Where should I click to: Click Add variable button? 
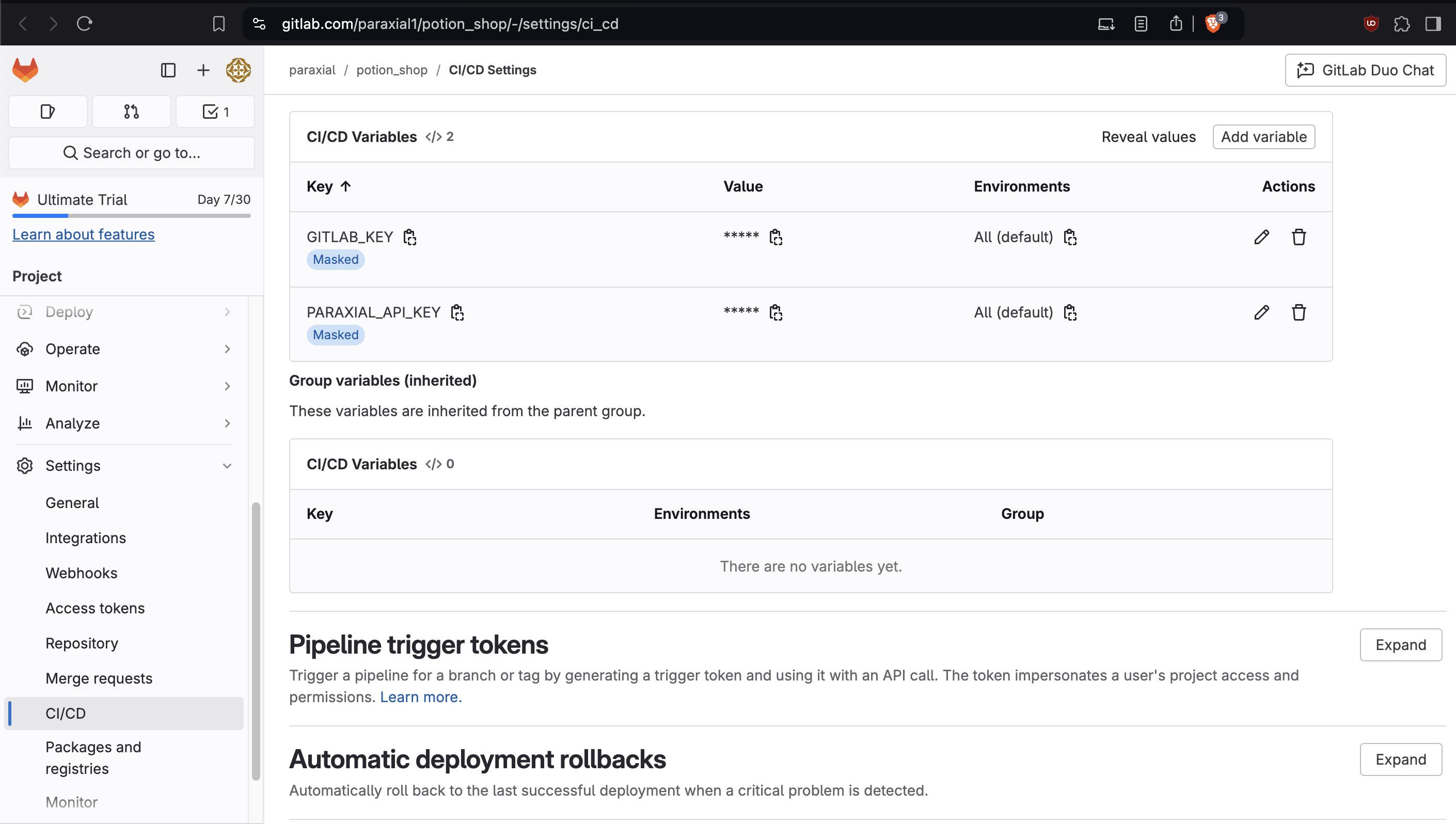(x=1264, y=137)
